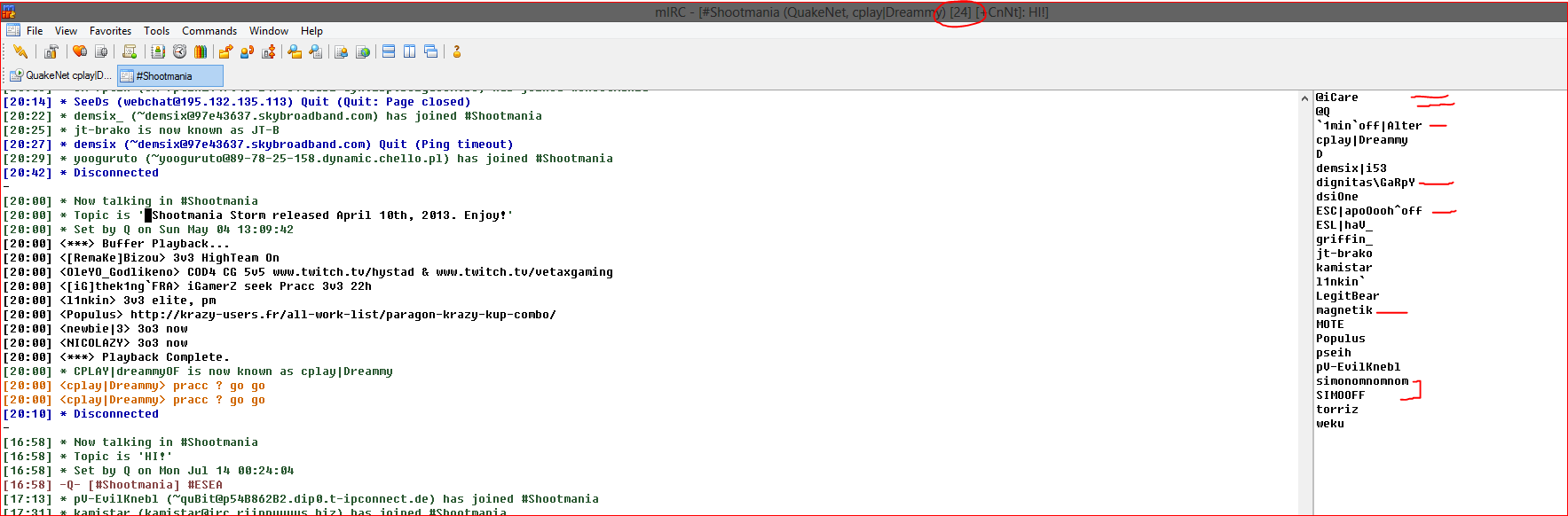The width and height of the screenshot is (1568, 516).
Task: Open the Notify list icon
Action: pos(341,51)
